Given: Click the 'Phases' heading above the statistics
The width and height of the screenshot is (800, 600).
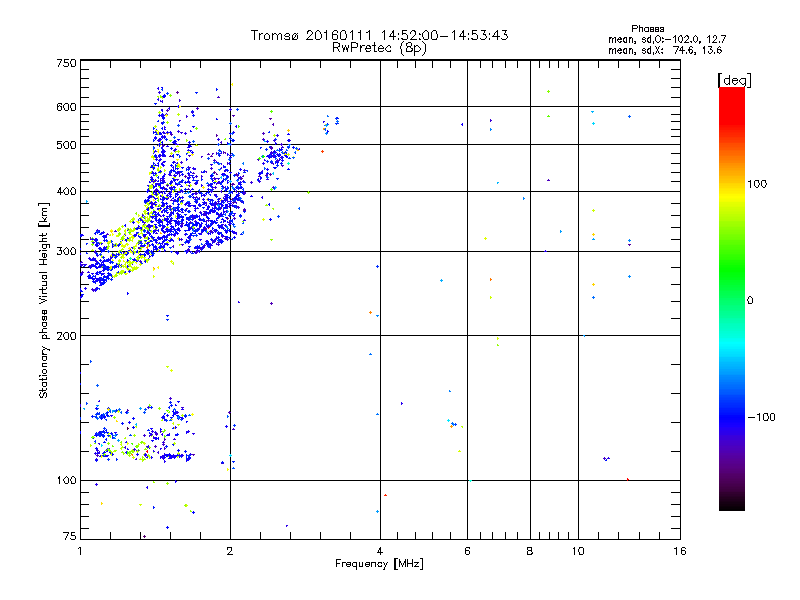Looking at the screenshot, I should point(647,29).
